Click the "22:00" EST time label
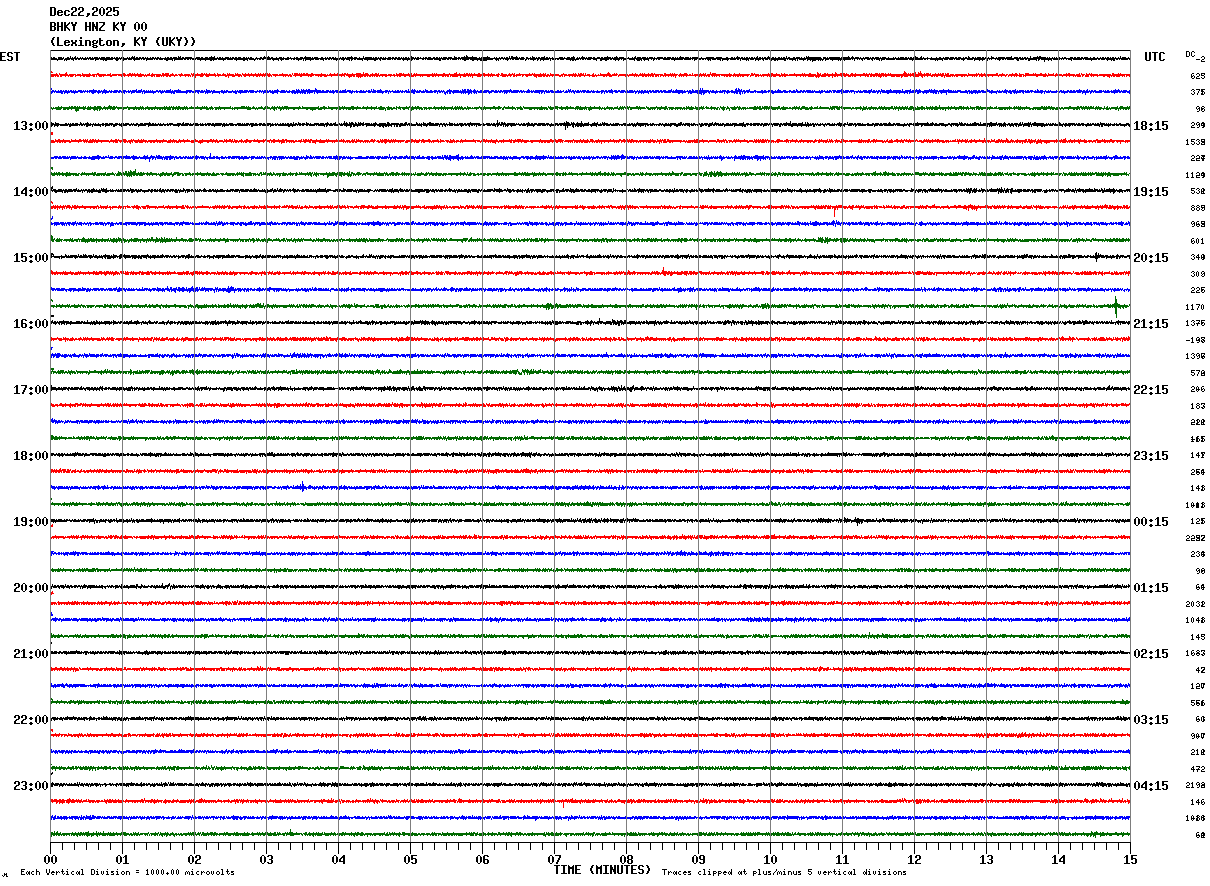This screenshot has height=886, width=1210. (30, 720)
